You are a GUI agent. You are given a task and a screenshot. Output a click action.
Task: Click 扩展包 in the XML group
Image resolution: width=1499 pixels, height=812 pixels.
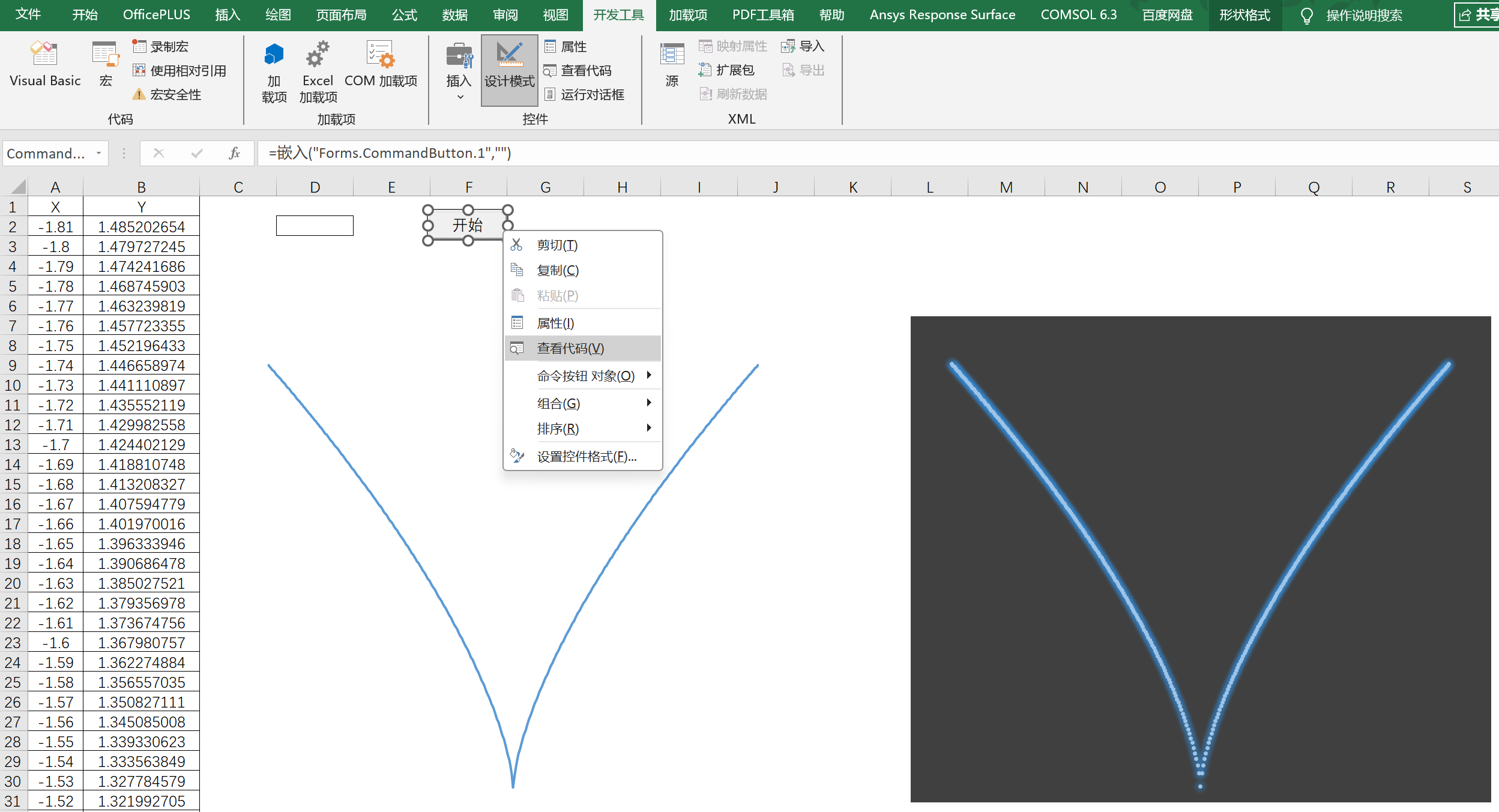pos(726,70)
